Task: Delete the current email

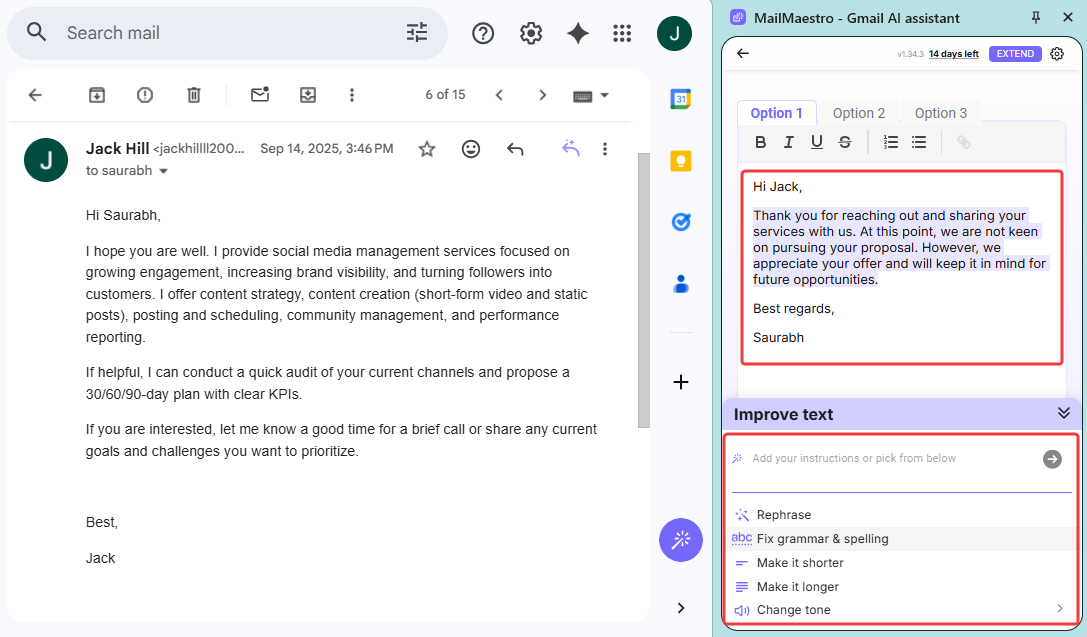Action: click(x=194, y=95)
